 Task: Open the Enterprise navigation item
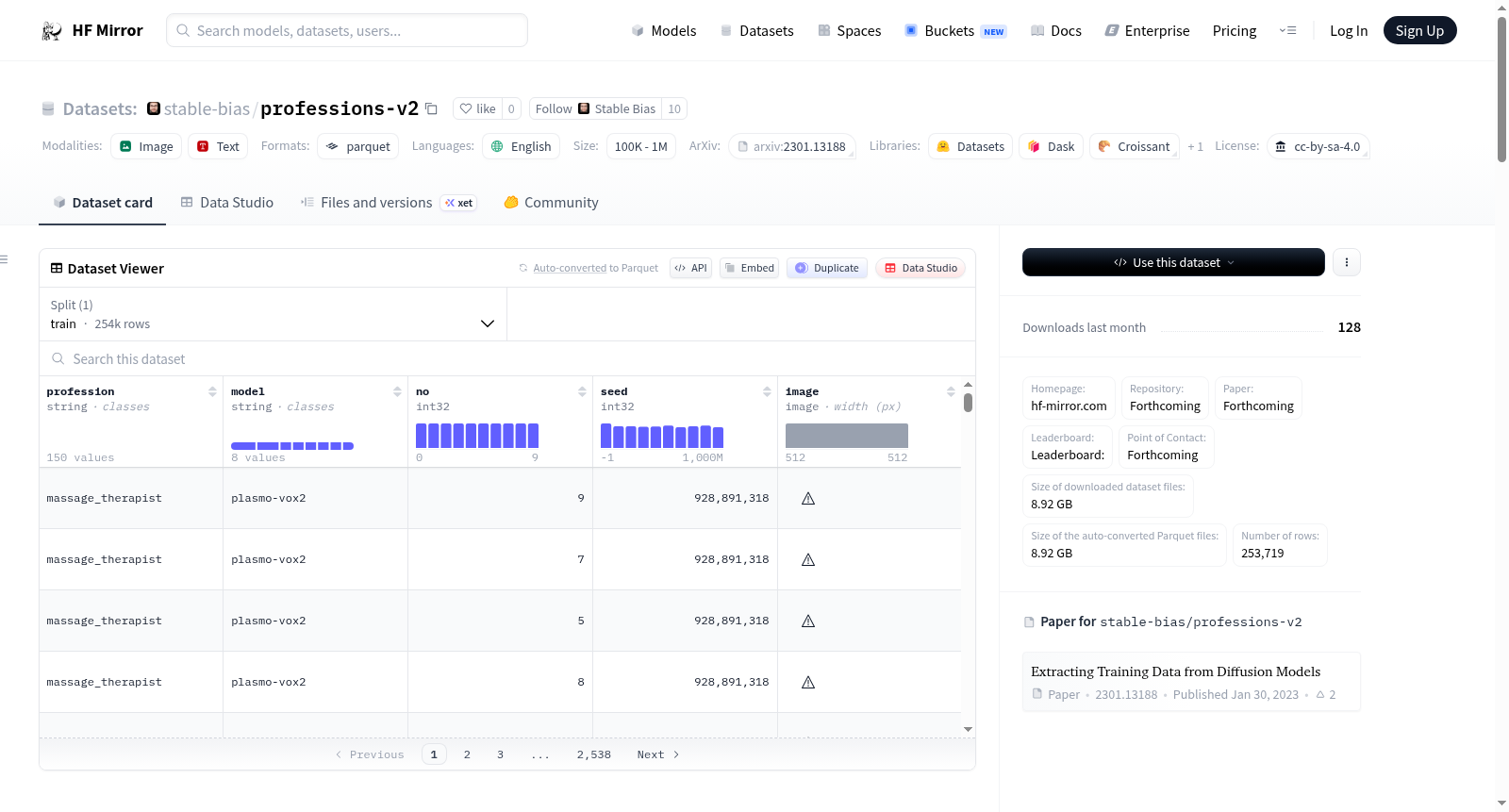point(1148,31)
